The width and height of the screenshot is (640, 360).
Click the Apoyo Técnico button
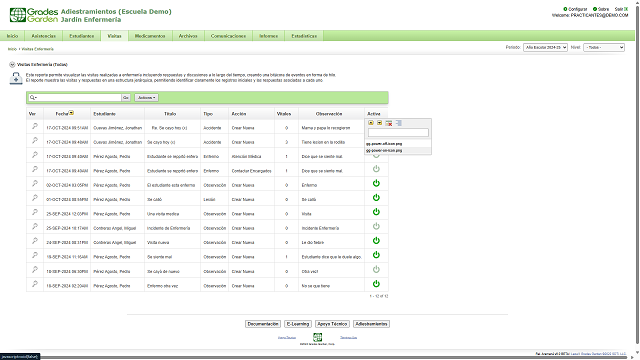332,324
